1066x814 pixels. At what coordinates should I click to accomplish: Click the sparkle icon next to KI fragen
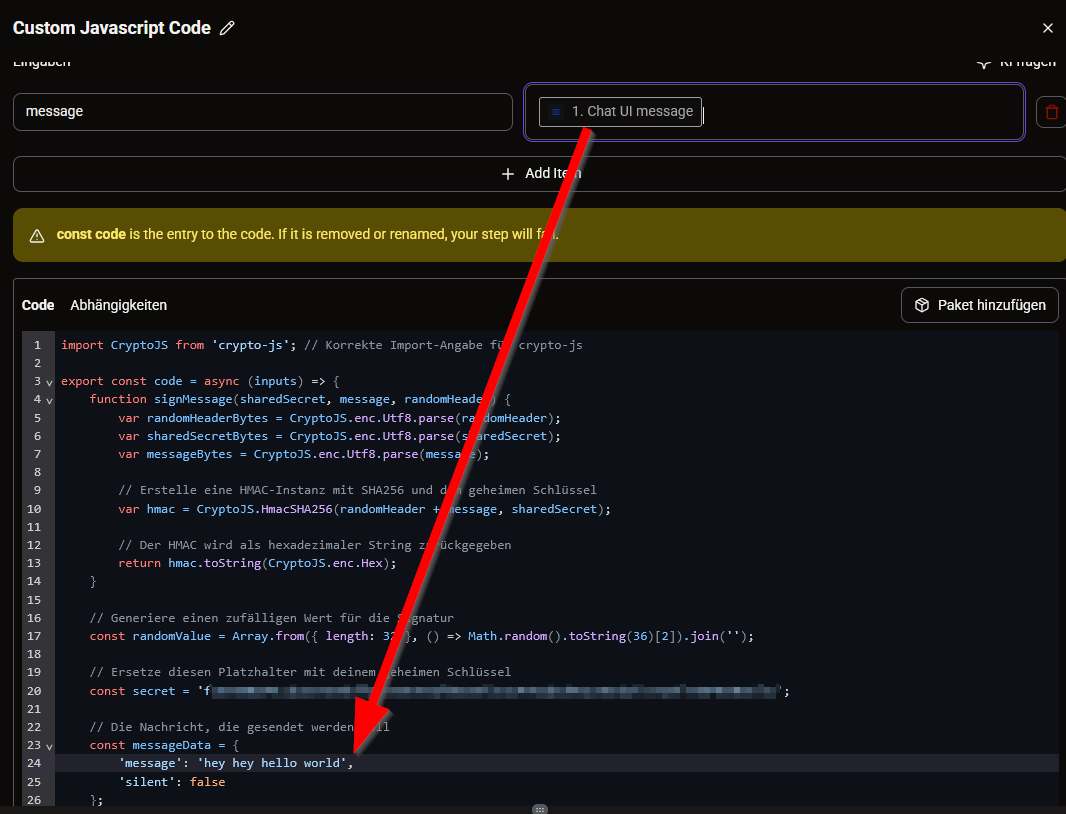(983, 63)
